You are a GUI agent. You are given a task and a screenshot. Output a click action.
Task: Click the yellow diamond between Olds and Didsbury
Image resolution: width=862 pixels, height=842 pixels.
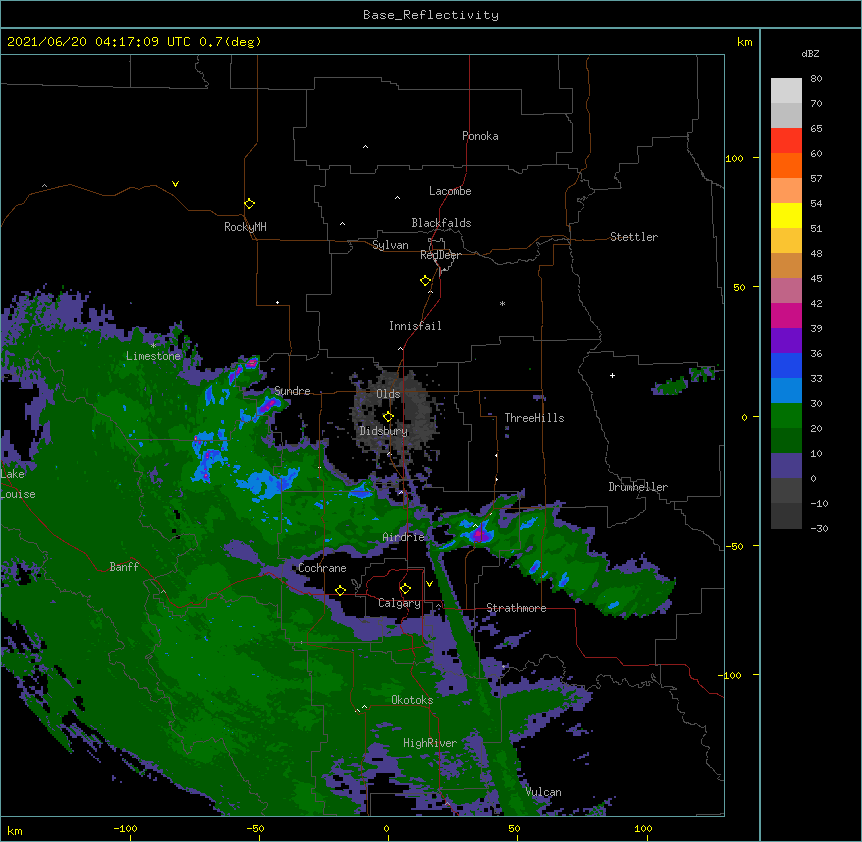pyautogui.click(x=389, y=417)
